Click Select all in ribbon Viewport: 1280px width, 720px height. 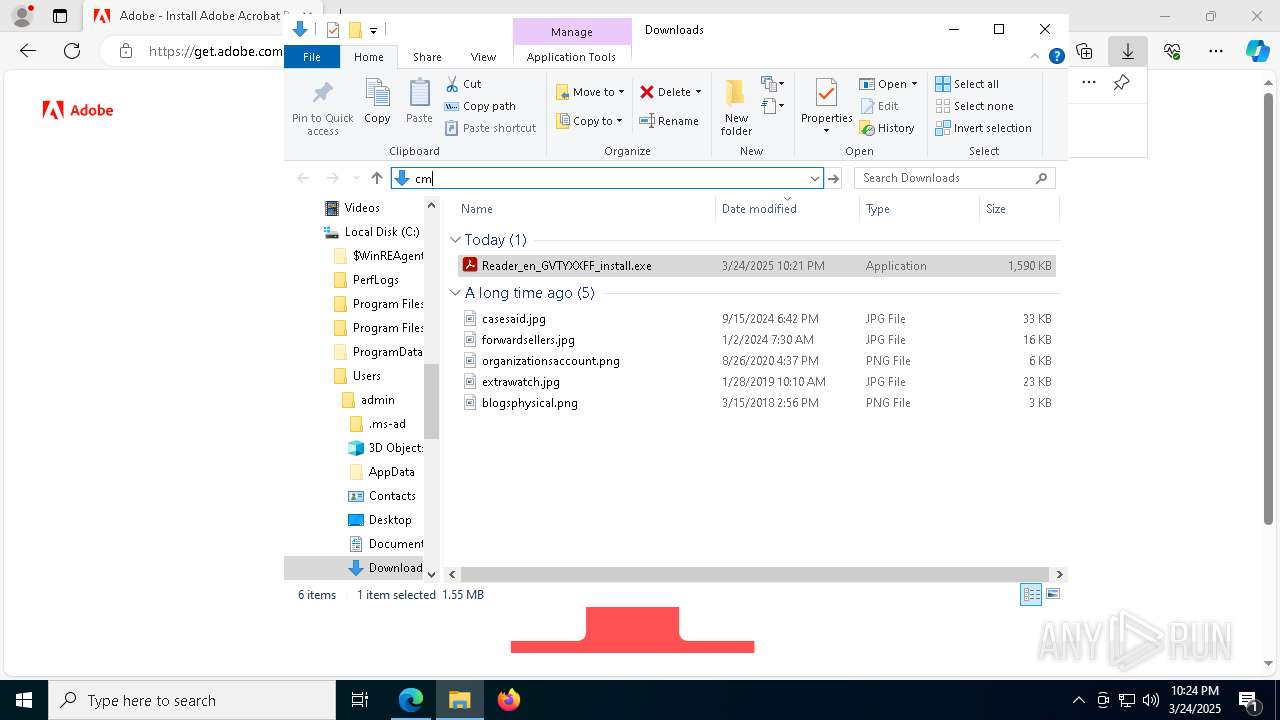[x=967, y=84]
